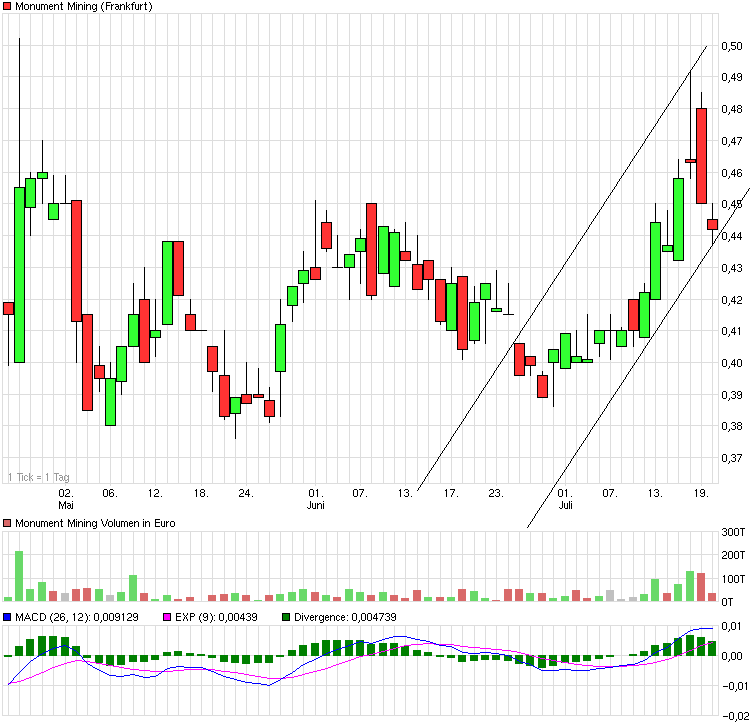750x724 pixels.
Task: Click the '12.' date axis label
Action: tap(155, 493)
